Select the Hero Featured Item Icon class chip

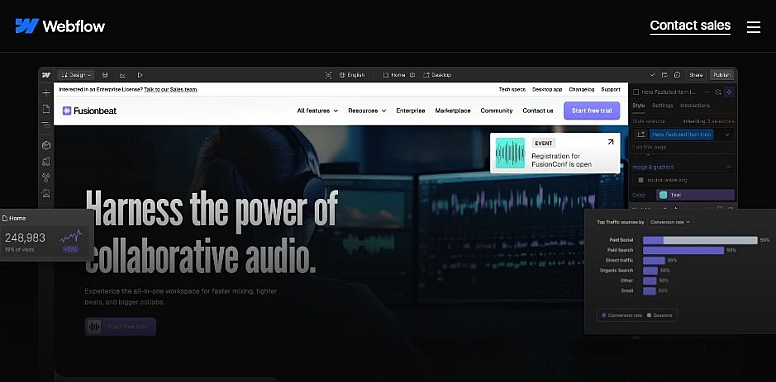click(x=681, y=135)
